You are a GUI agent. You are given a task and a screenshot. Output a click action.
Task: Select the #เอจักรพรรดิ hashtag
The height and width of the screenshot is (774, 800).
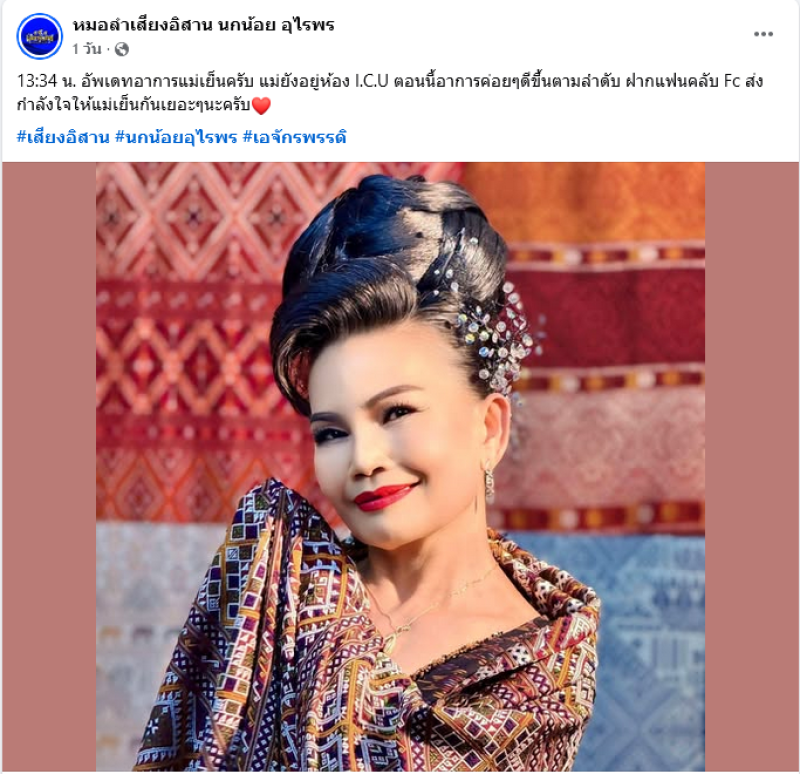[x=294, y=137]
